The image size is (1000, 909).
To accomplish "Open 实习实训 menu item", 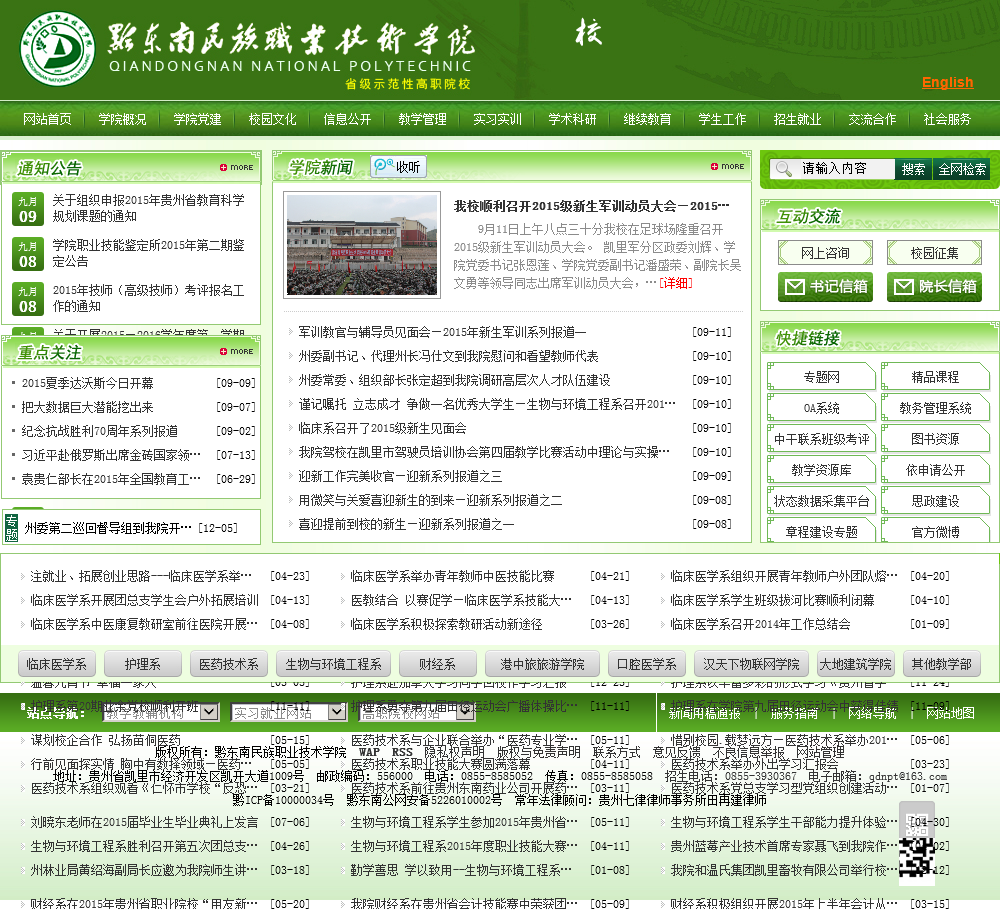I will 497,119.
